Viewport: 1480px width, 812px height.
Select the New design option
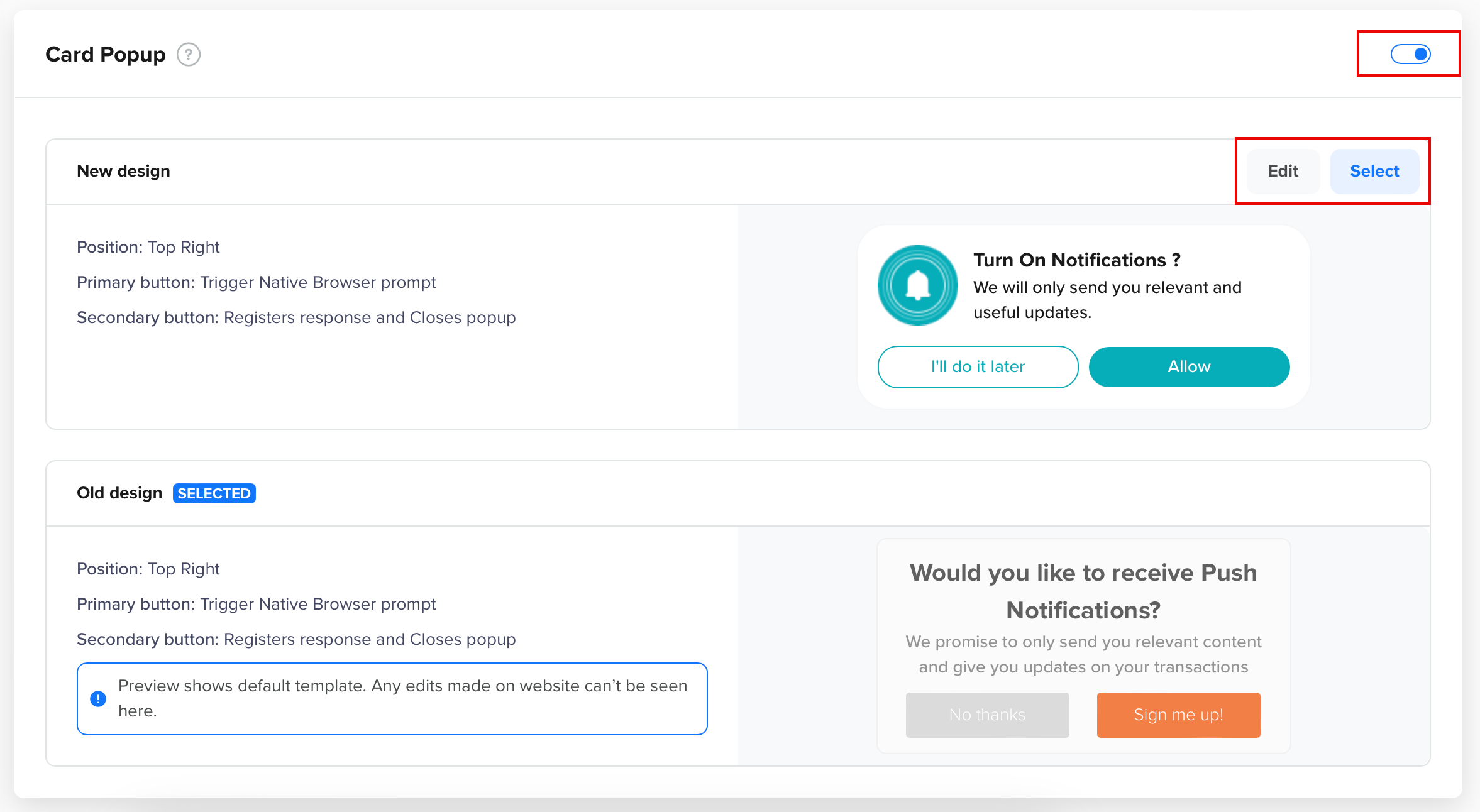(x=1374, y=171)
